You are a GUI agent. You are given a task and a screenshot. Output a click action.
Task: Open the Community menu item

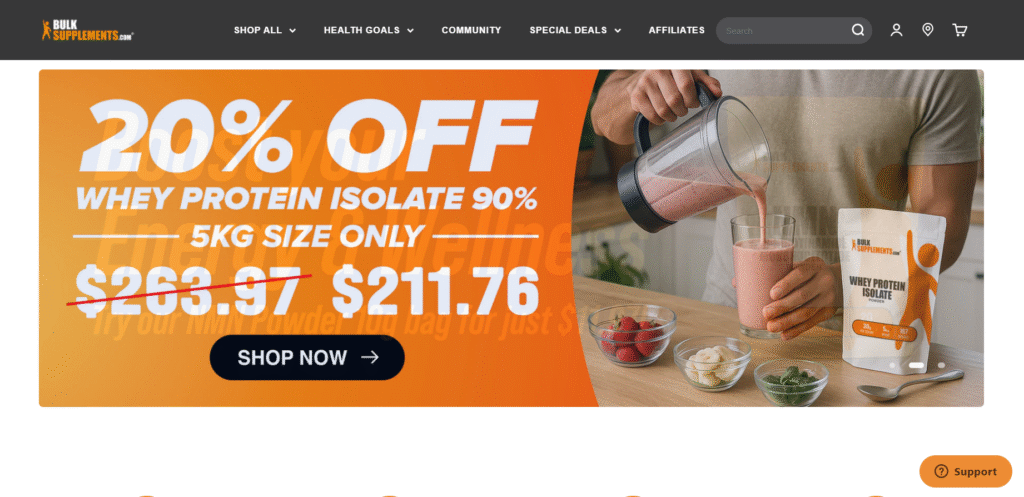[x=472, y=30]
